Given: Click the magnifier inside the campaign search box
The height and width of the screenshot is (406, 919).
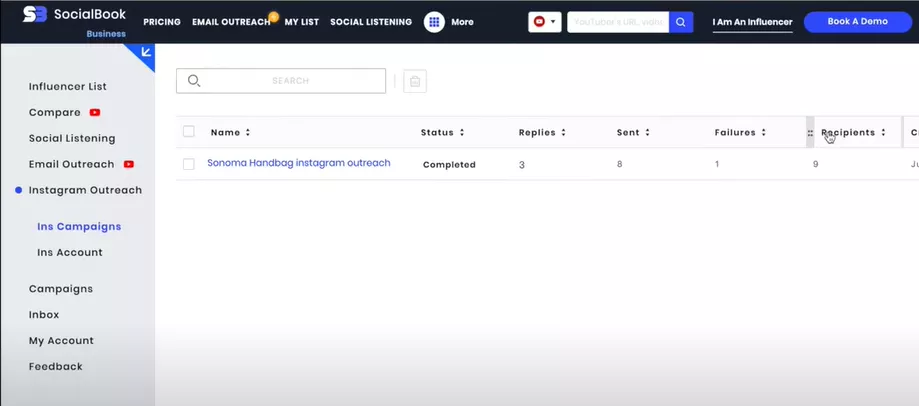Looking at the screenshot, I should coord(194,81).
